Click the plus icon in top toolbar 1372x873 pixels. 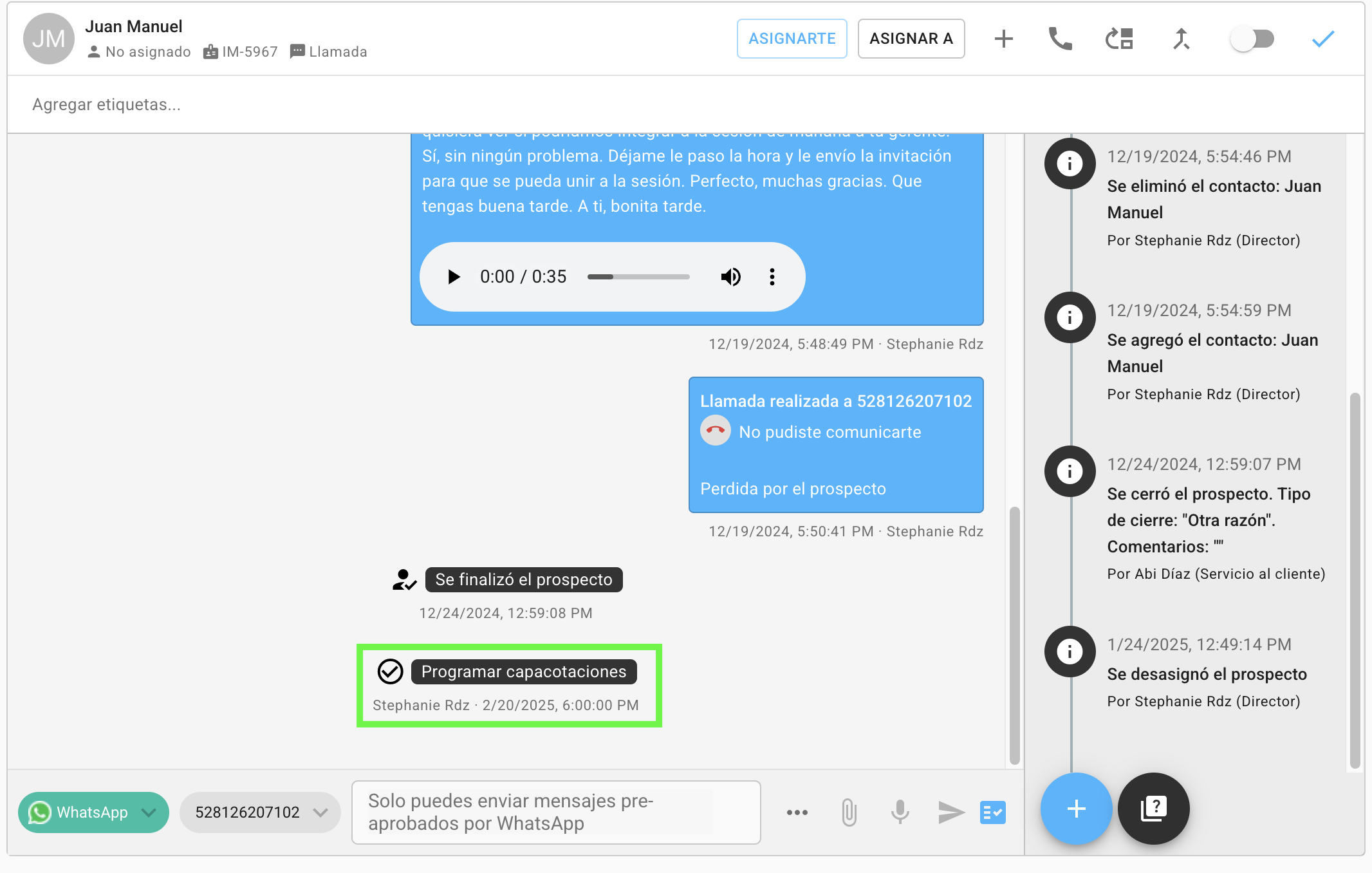tap(1003, 39)
